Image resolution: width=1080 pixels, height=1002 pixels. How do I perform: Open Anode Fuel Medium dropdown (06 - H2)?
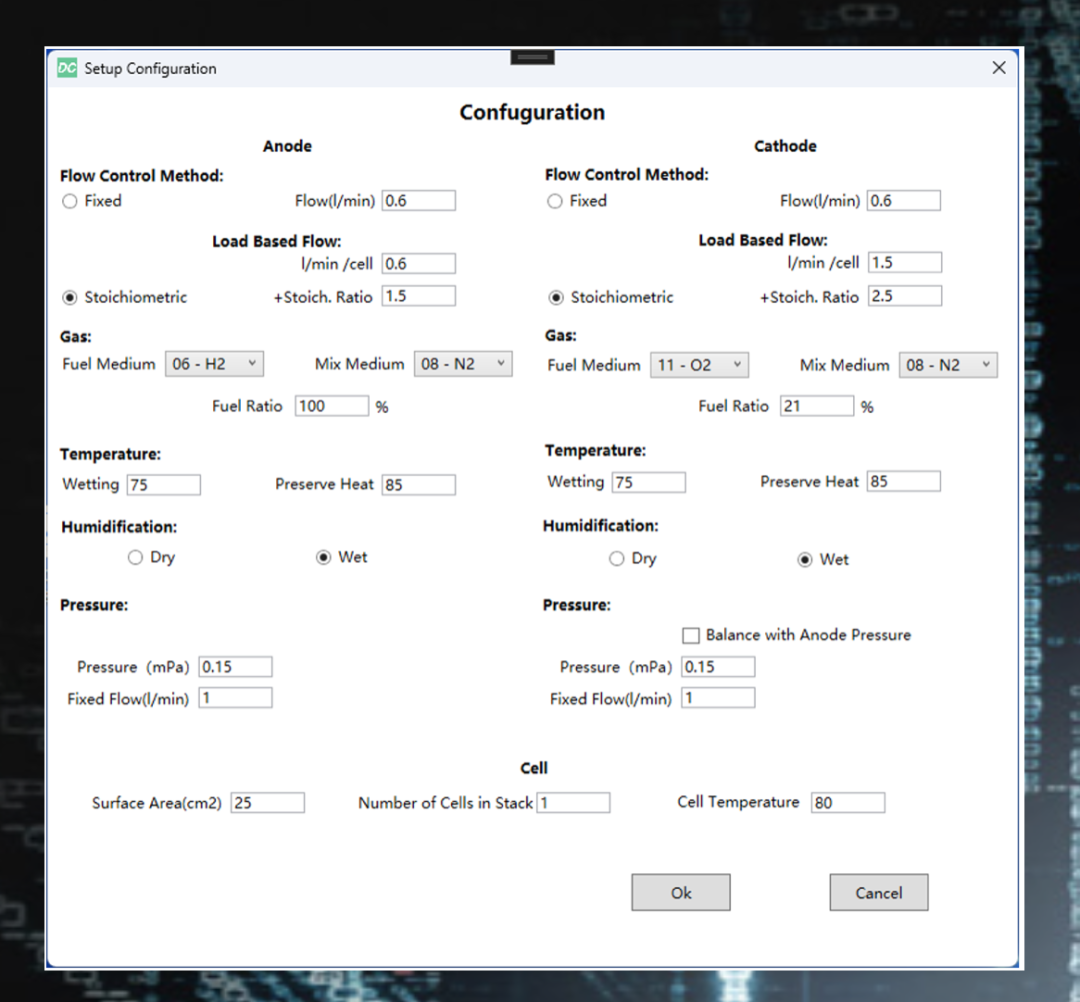214,364
